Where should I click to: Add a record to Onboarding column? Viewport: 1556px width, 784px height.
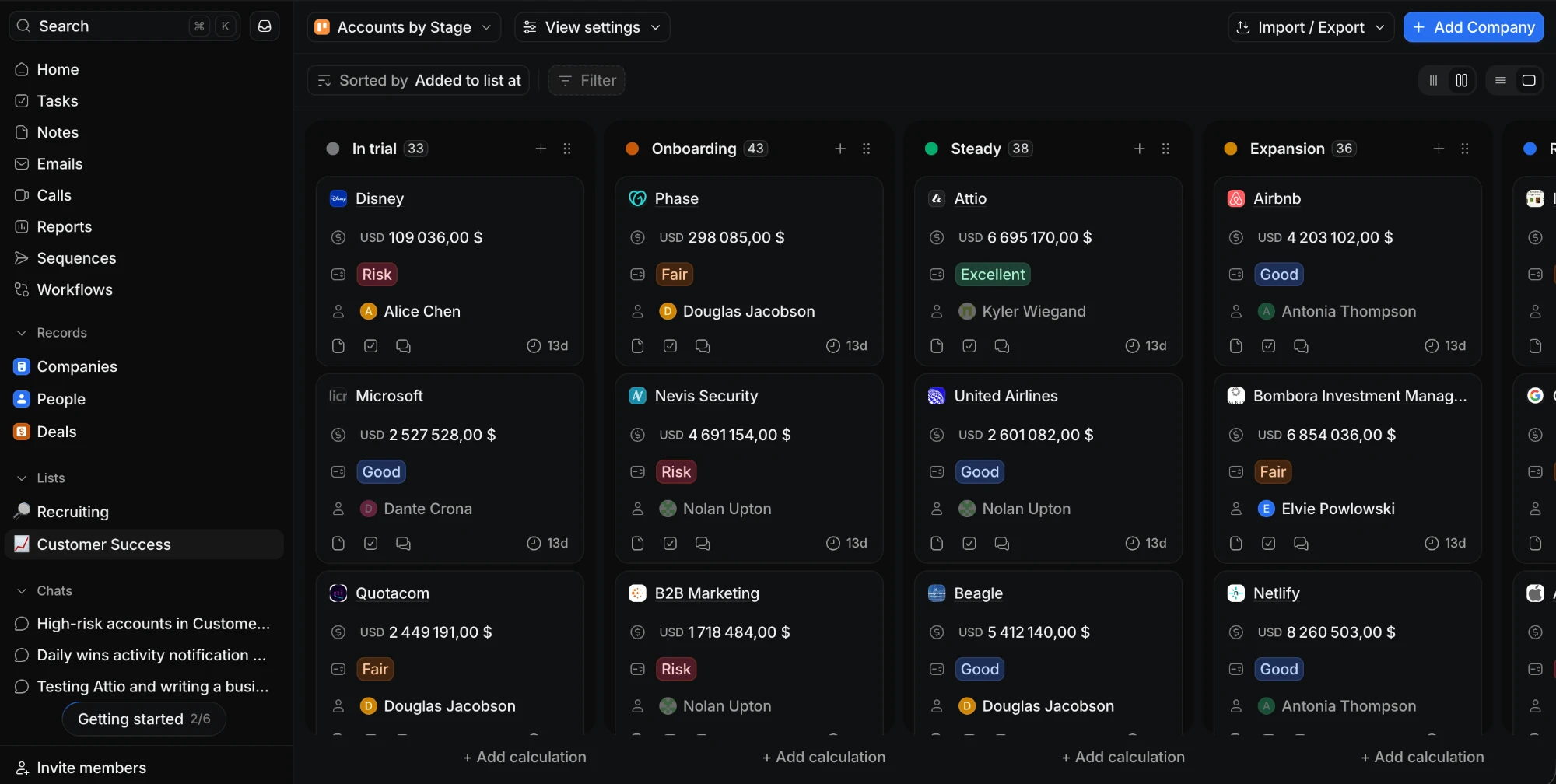(x=840, y=149)
